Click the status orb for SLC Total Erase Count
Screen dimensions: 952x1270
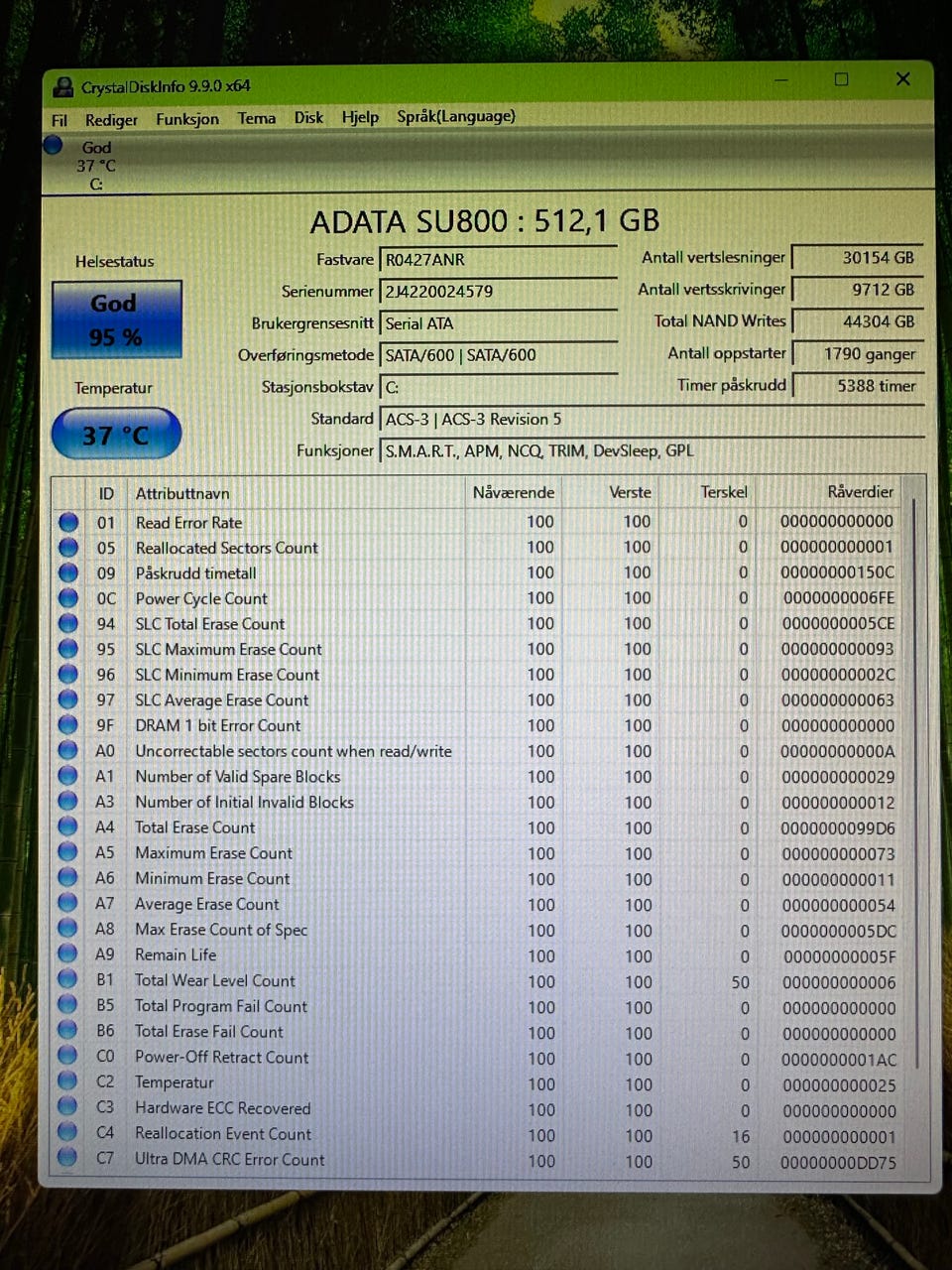pyautogui.click(x=68, y=623)
